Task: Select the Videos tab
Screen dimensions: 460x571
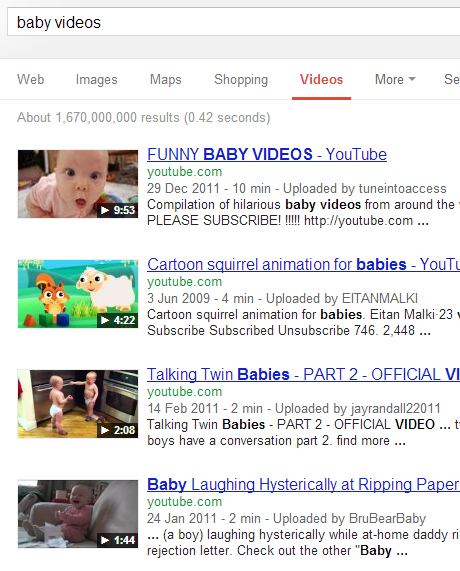Action: point(321,79)
